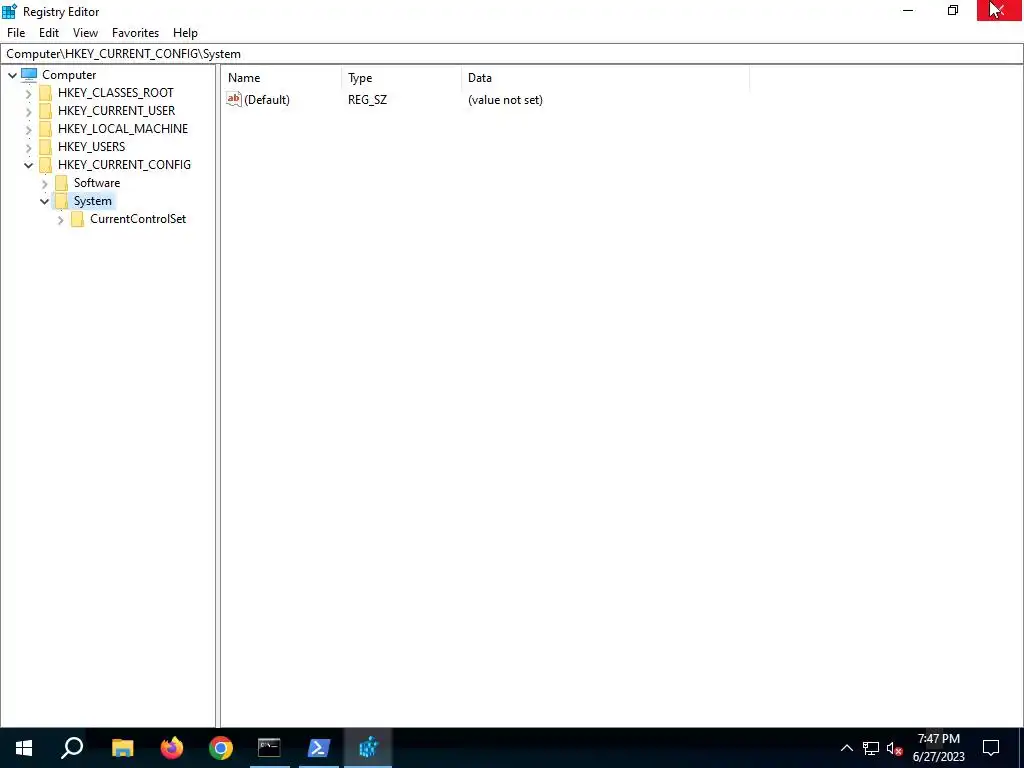Screen dimensions: 1024x768
Task: Select CurrentControlSet folder icon
Action: point(78,219)
